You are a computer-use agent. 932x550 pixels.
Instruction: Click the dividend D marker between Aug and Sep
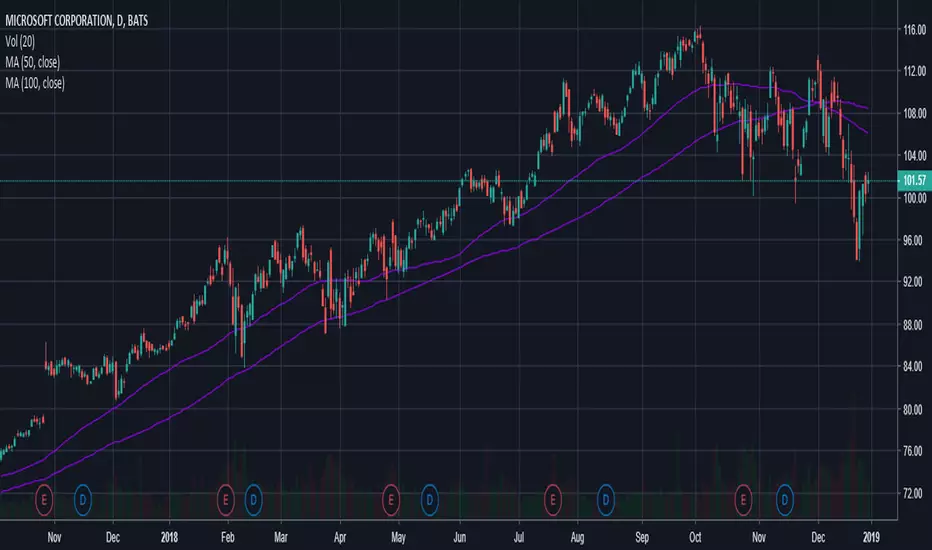pyautogui.click(x=606, y=500)
